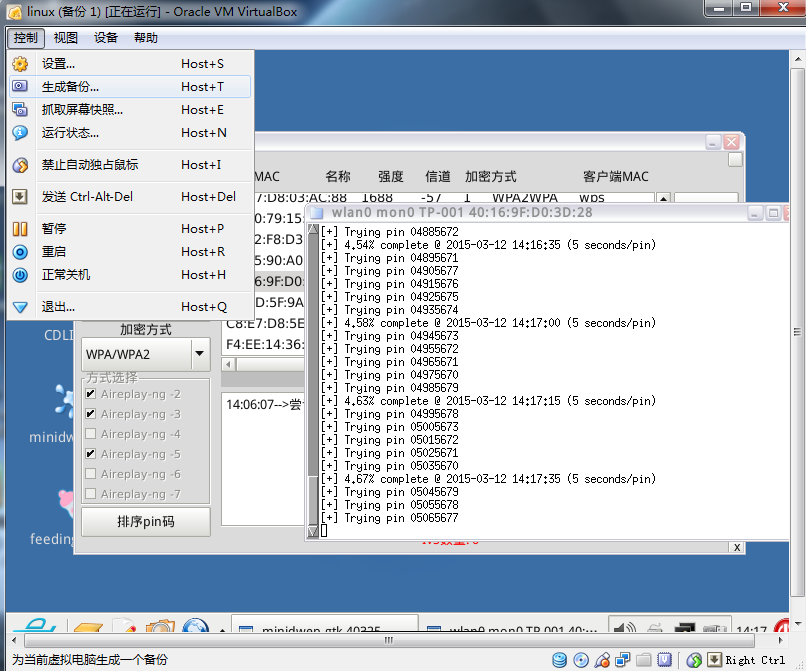Screen dimensions: 806x671
Task: Click the VirtualBox title bar app icon
Action: point(15,12)
